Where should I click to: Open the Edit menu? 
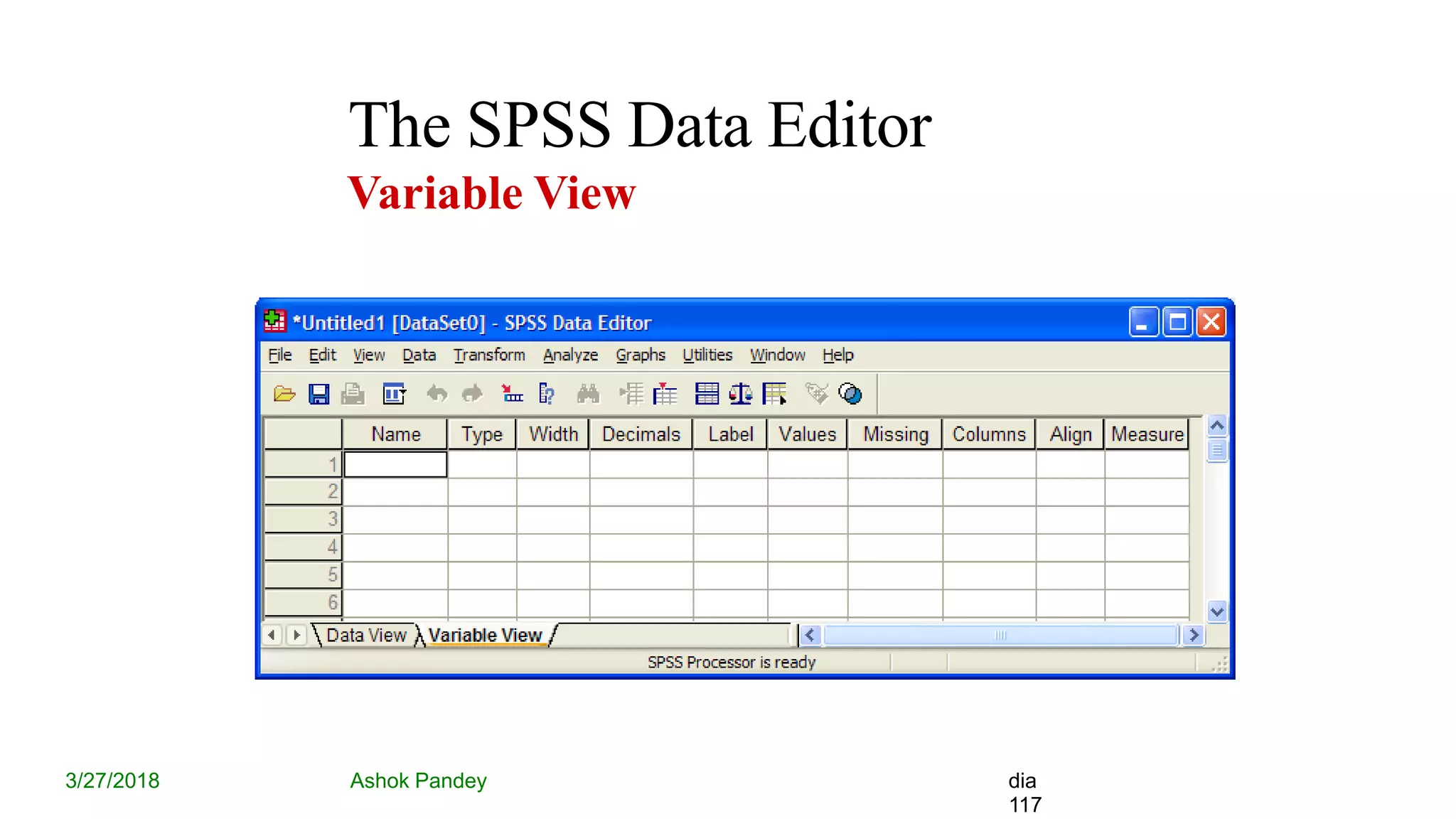[322, 355]
